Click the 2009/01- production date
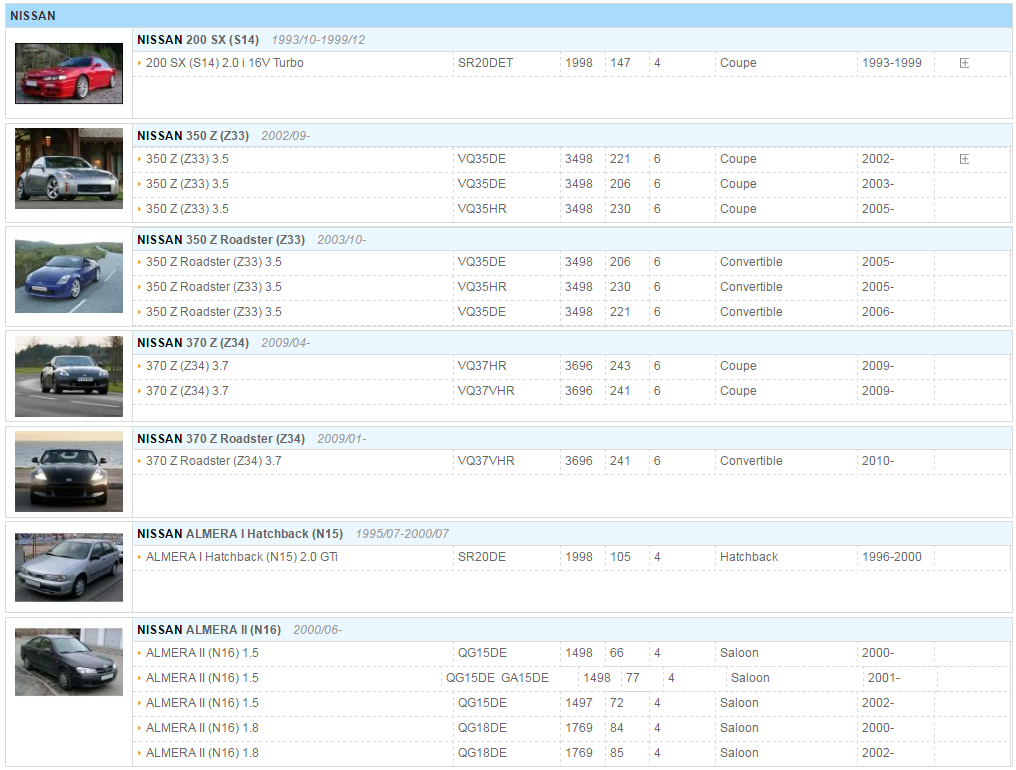The image size is (1016, 770). coord(341,439)
